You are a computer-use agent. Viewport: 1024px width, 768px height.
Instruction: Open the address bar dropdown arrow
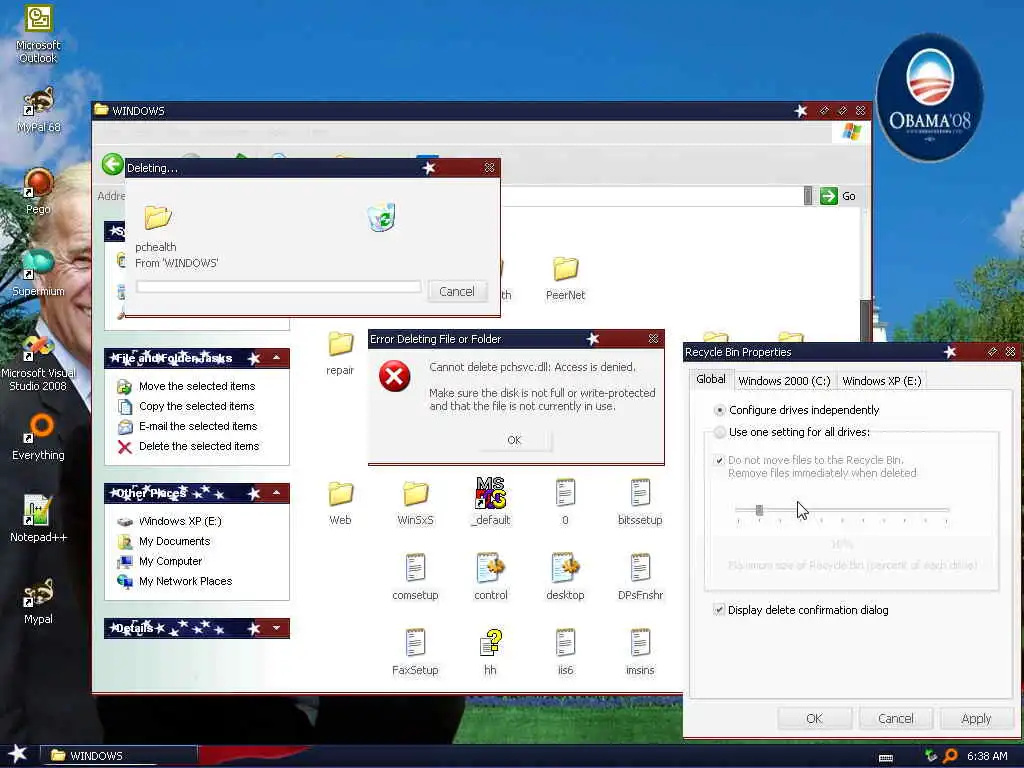click(808, 196)
